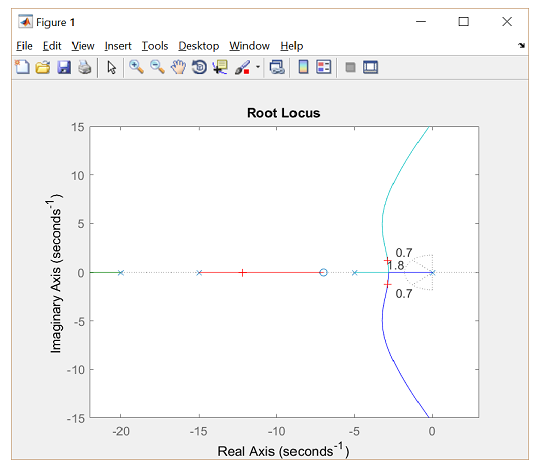Click the dock figure arrow icon

[x=522, y=45]
